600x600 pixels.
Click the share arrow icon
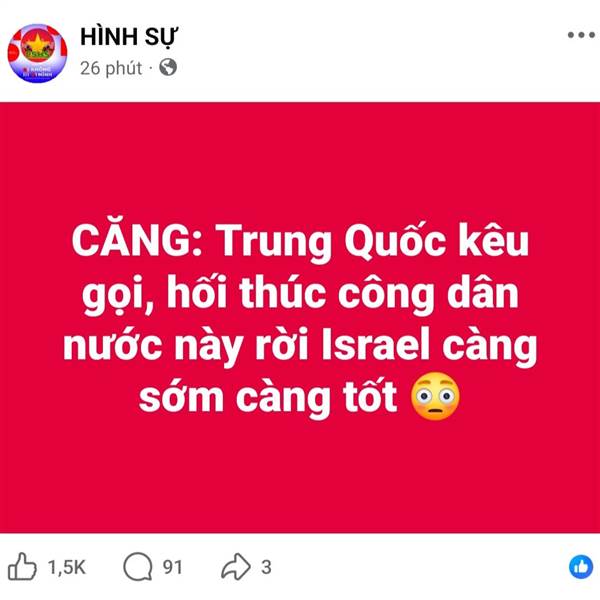236,567
